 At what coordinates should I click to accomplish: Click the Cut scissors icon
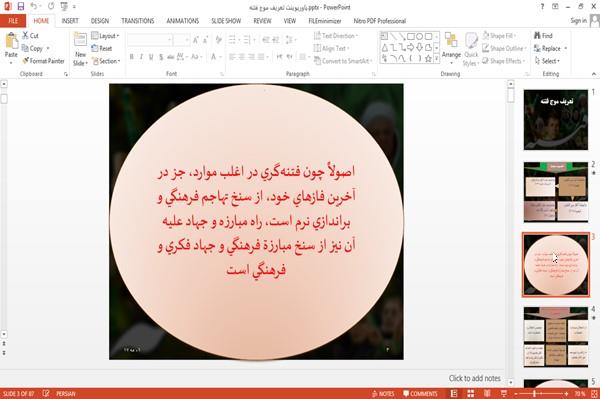pos(26,35)
